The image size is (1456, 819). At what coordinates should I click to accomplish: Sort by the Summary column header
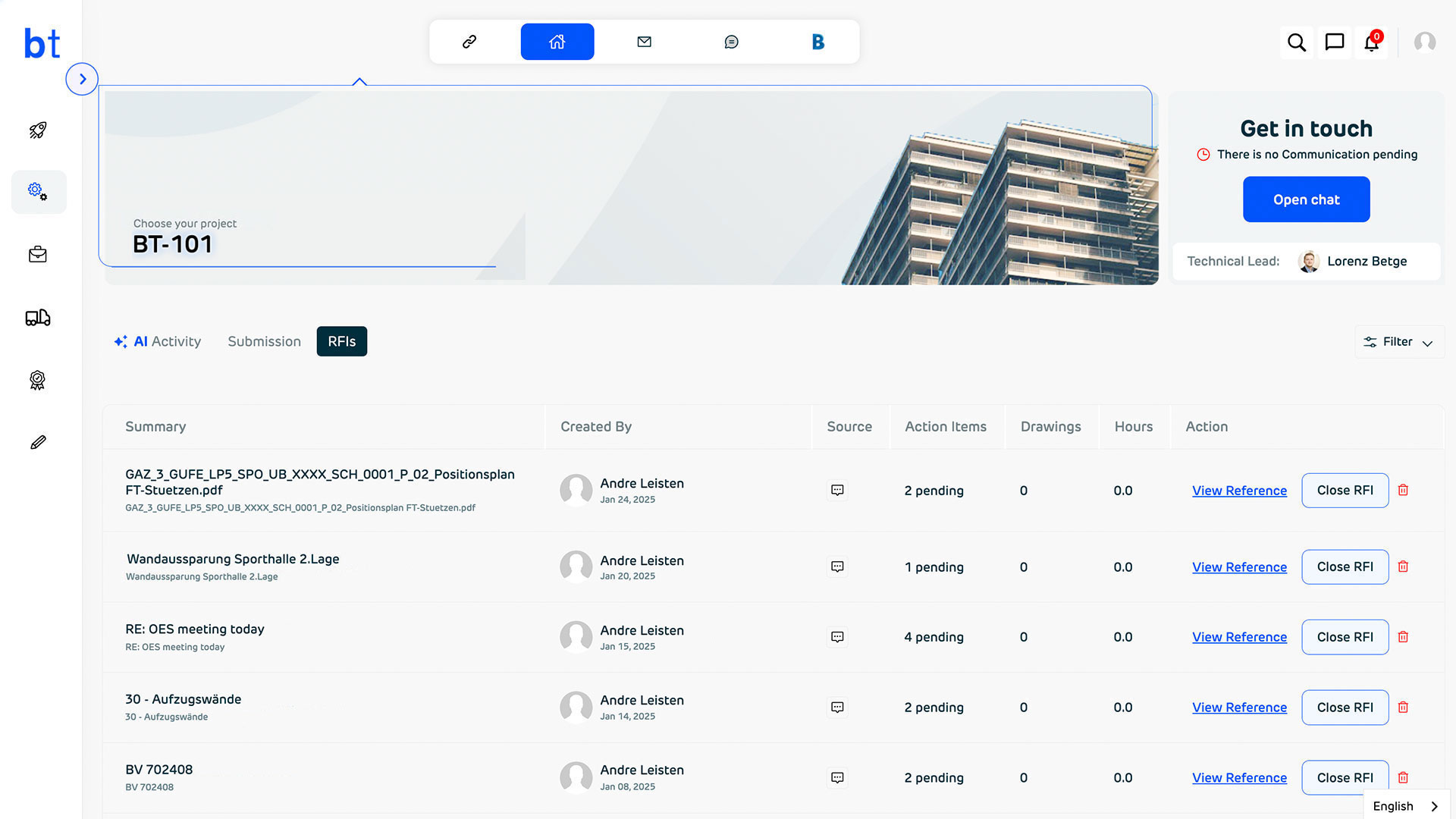point(155,427)
